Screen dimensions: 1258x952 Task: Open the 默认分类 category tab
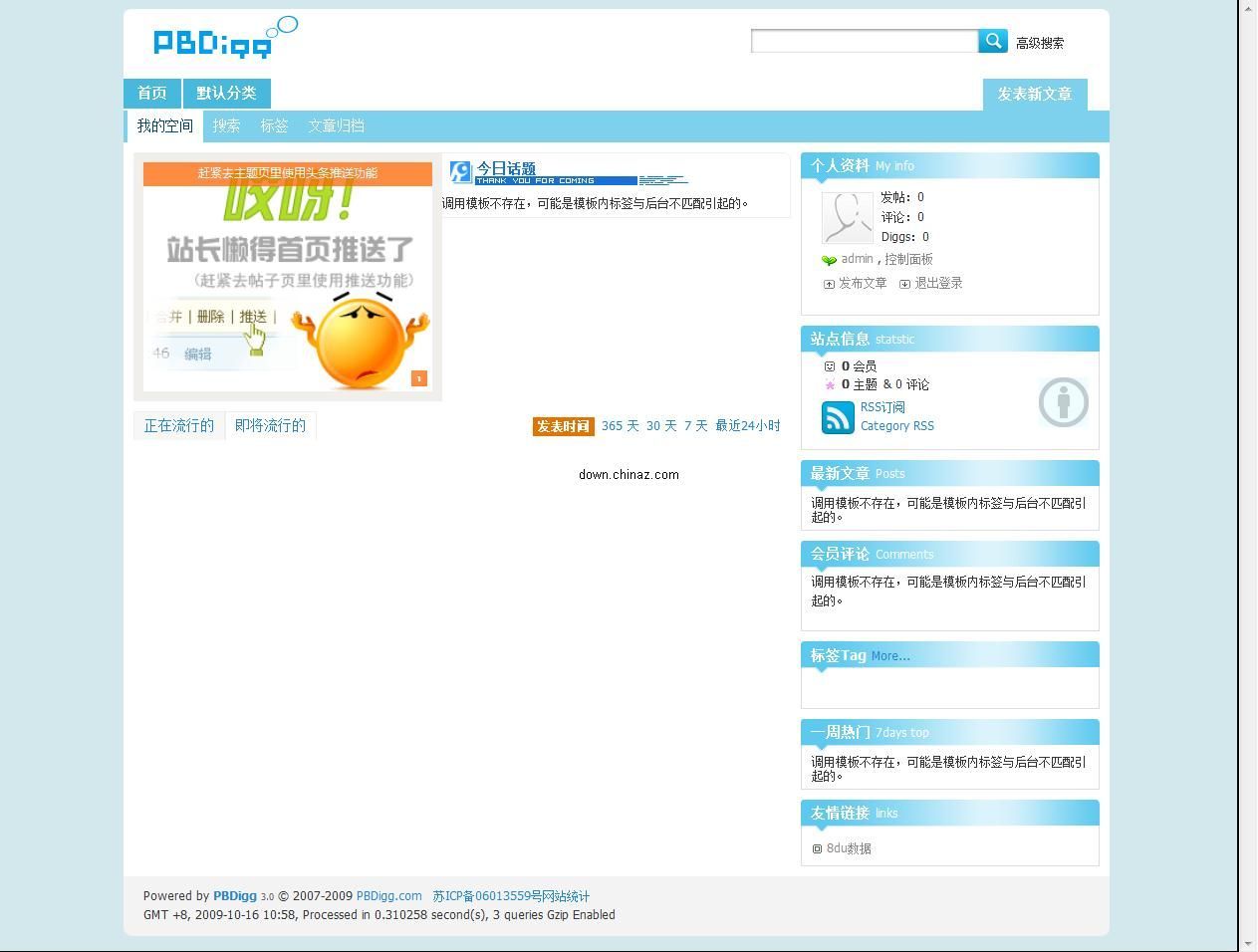point(226,94)
